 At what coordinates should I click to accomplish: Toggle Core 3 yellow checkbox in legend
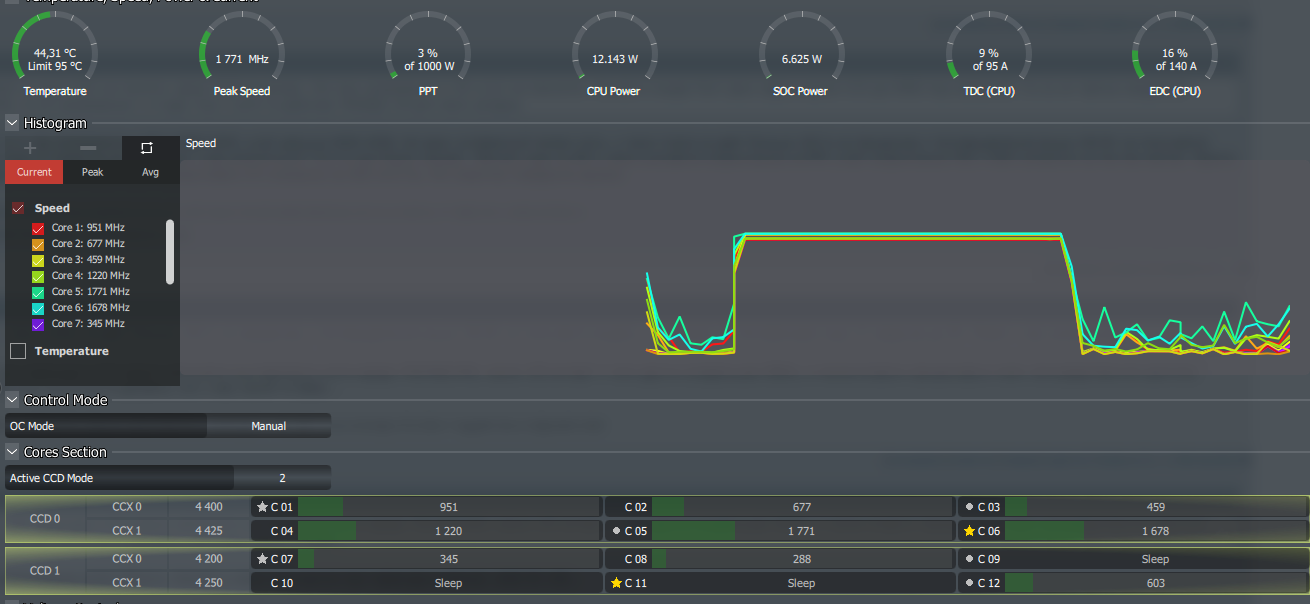pyautogui.click(x=39, y=260)
